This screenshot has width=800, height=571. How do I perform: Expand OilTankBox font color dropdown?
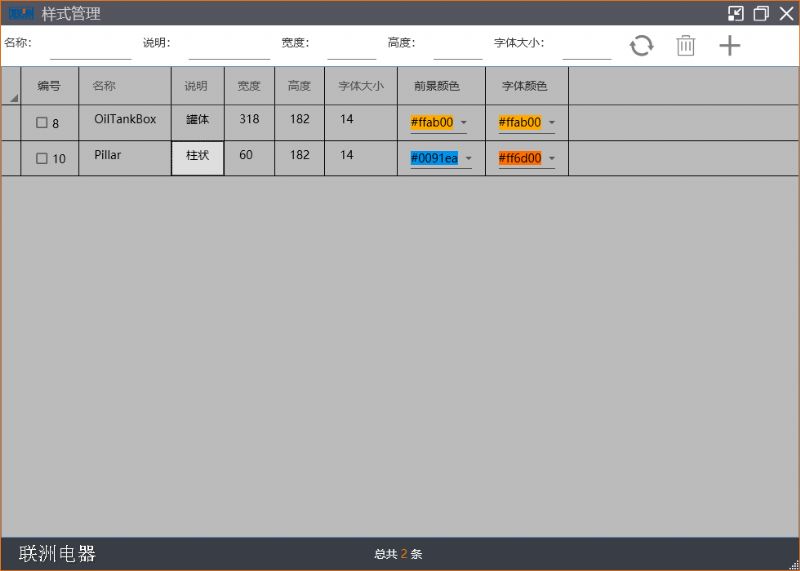point(551,123)
